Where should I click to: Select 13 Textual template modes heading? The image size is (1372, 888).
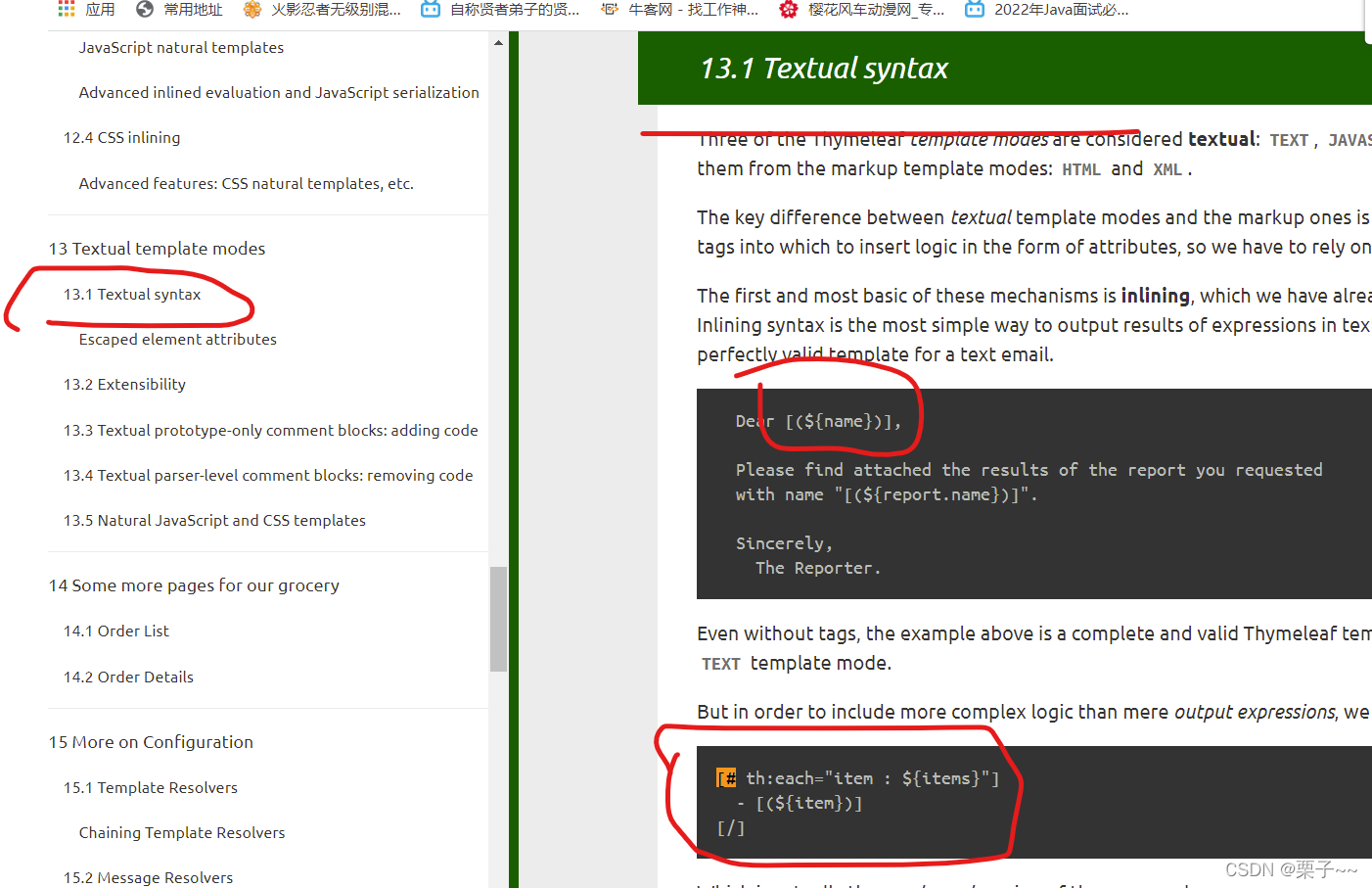tap(157, 249)
